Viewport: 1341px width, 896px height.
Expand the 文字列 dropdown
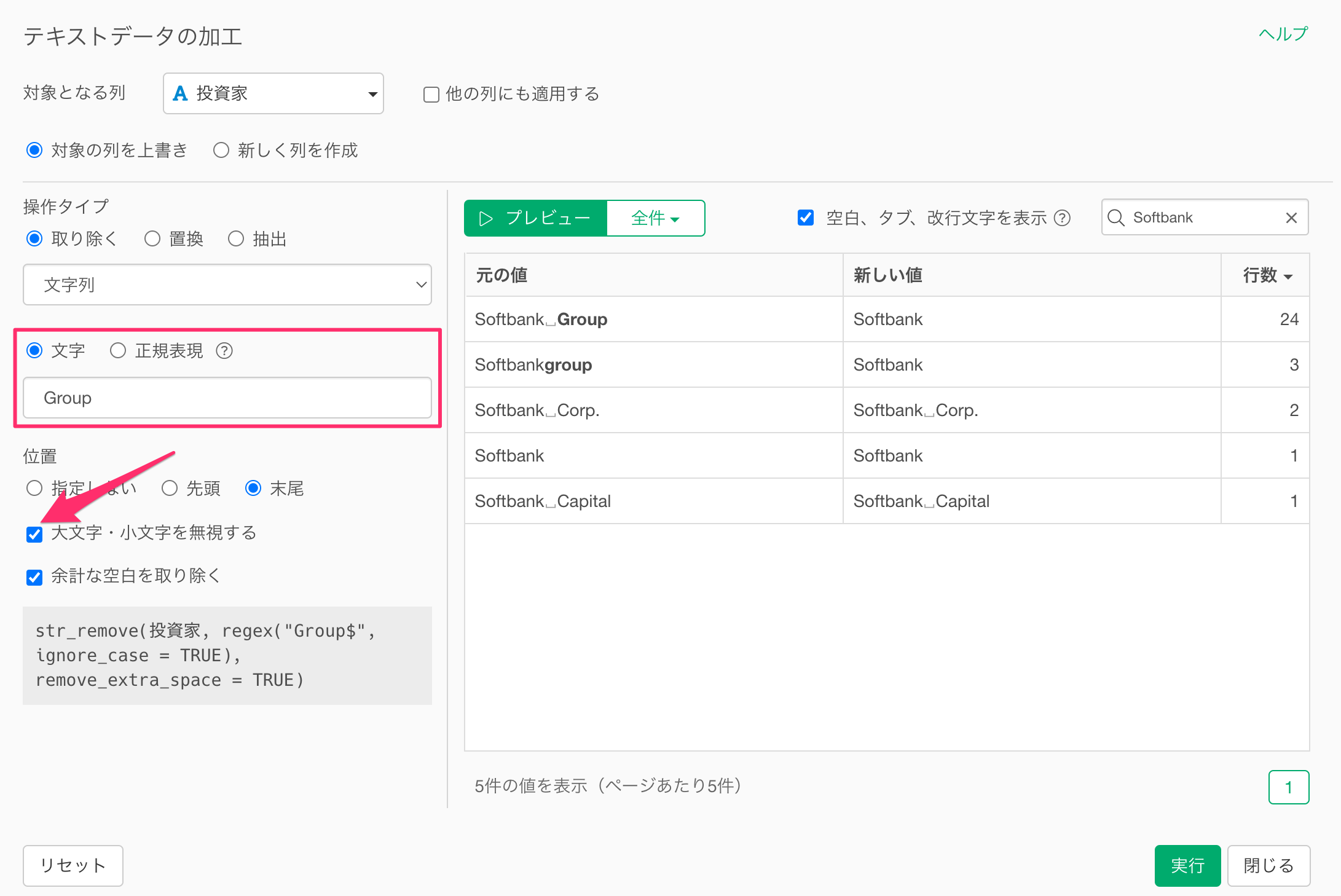point(227,285)
